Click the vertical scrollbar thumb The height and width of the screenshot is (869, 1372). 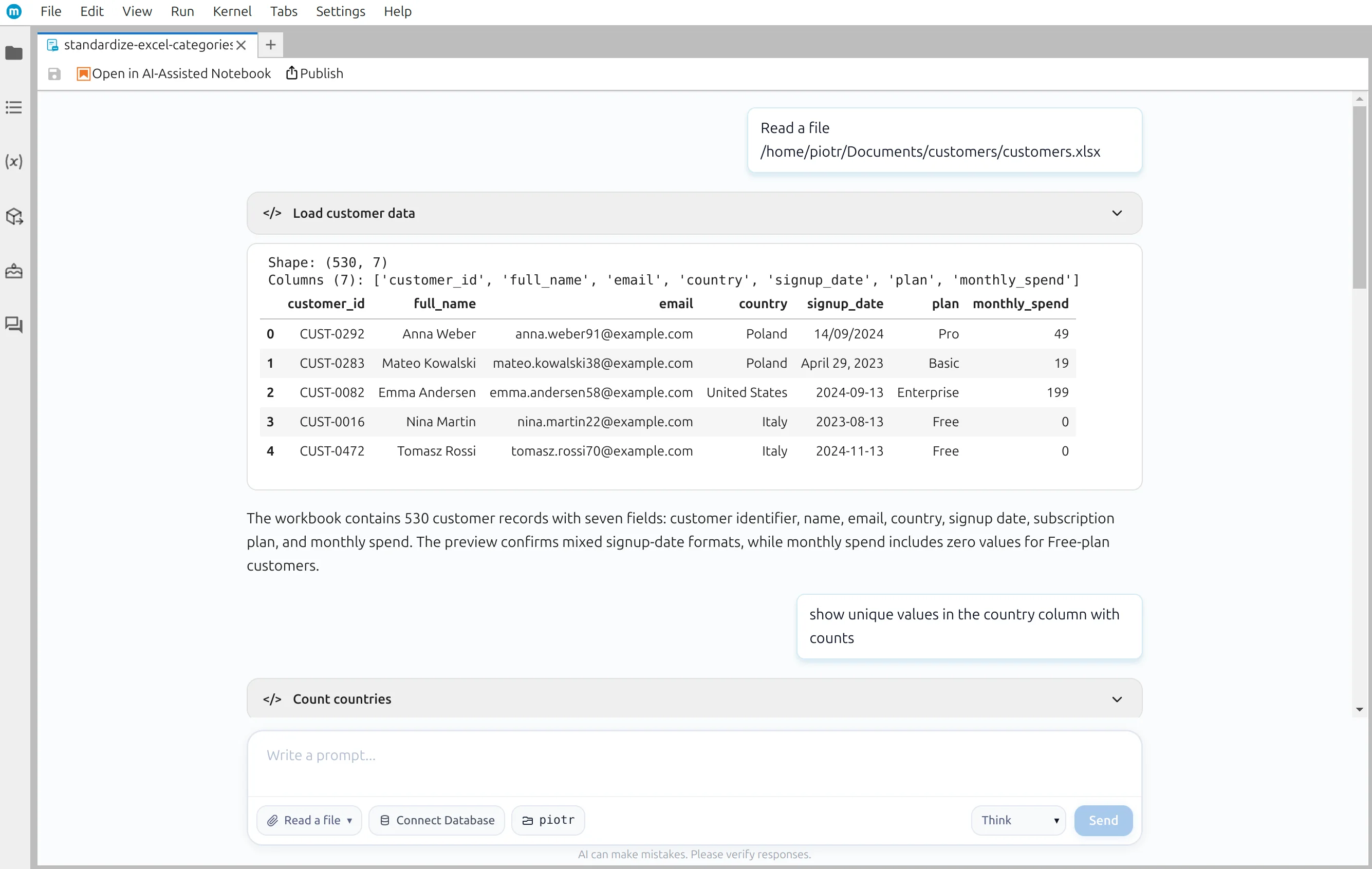coord(1359,197)
